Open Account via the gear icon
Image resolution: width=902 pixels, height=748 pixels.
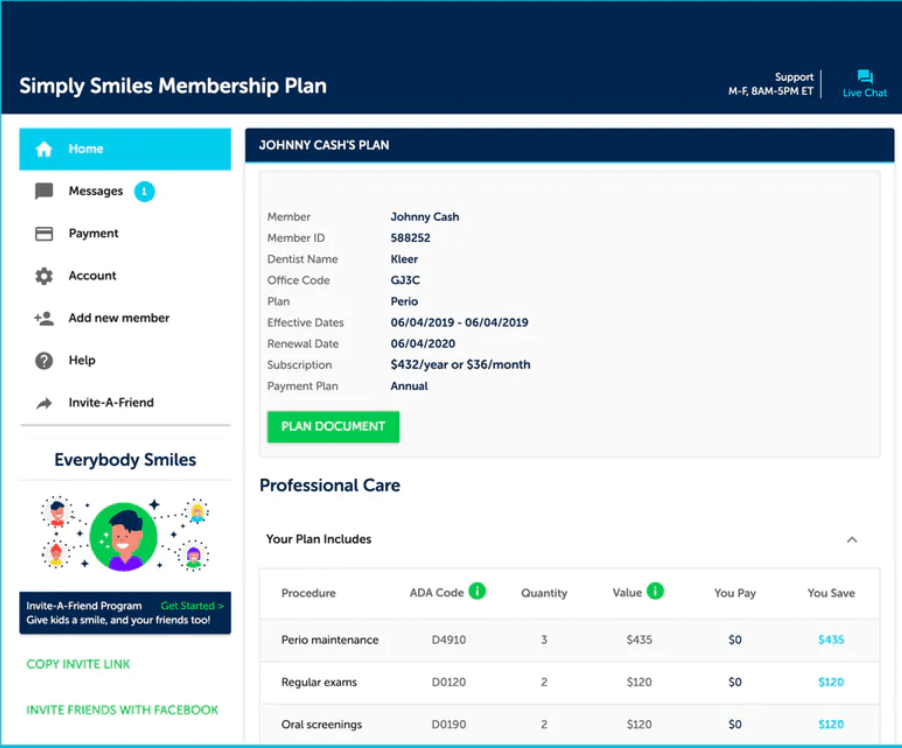(44, 276)
